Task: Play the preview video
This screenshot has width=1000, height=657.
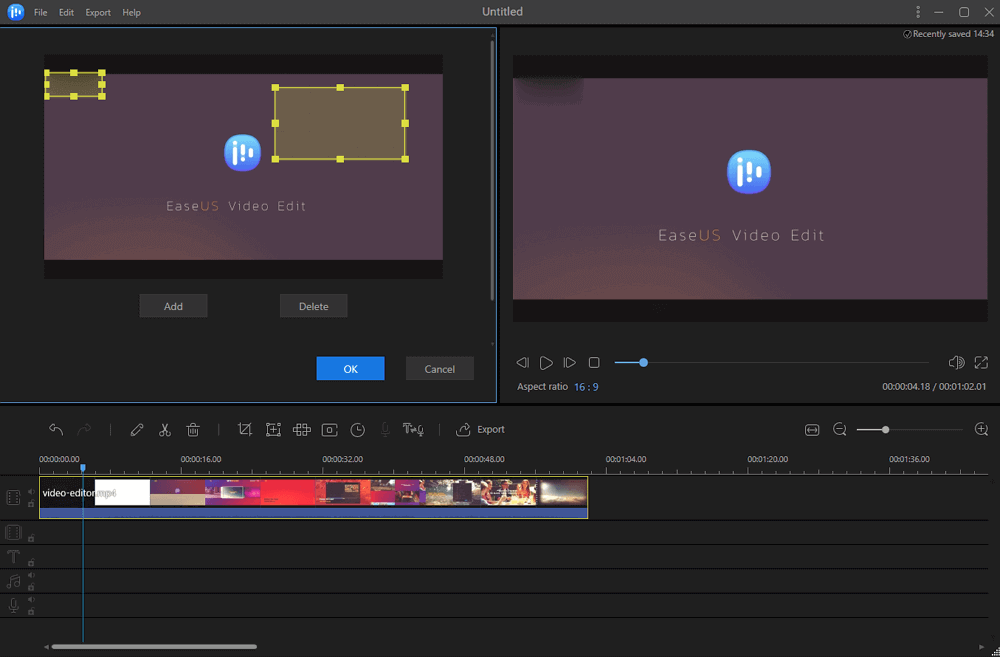Action: [x=546, y=362]
